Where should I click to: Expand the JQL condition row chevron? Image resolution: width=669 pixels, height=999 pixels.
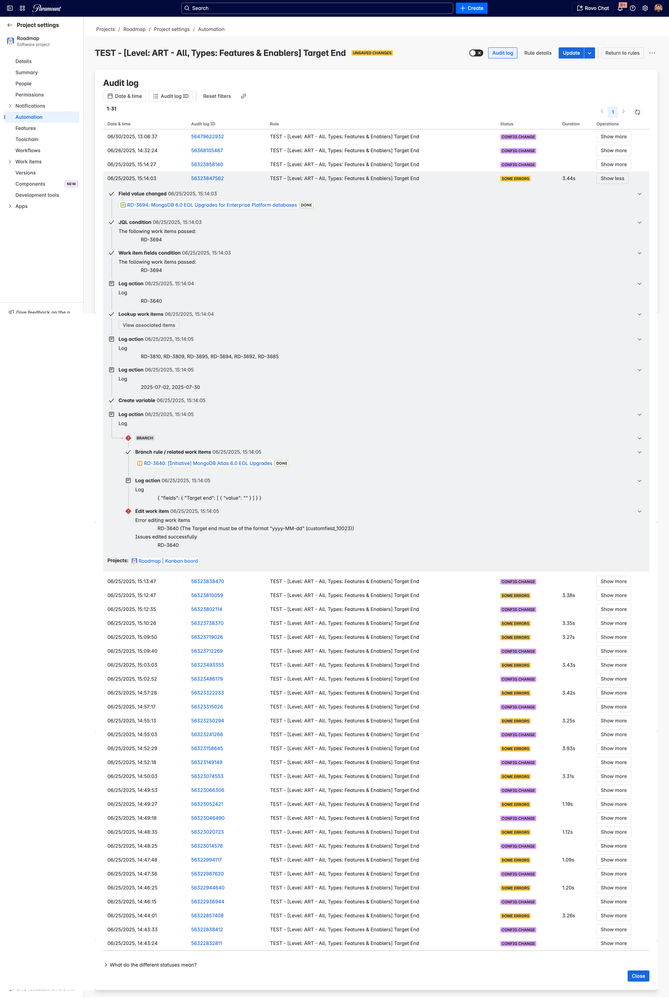639,221
